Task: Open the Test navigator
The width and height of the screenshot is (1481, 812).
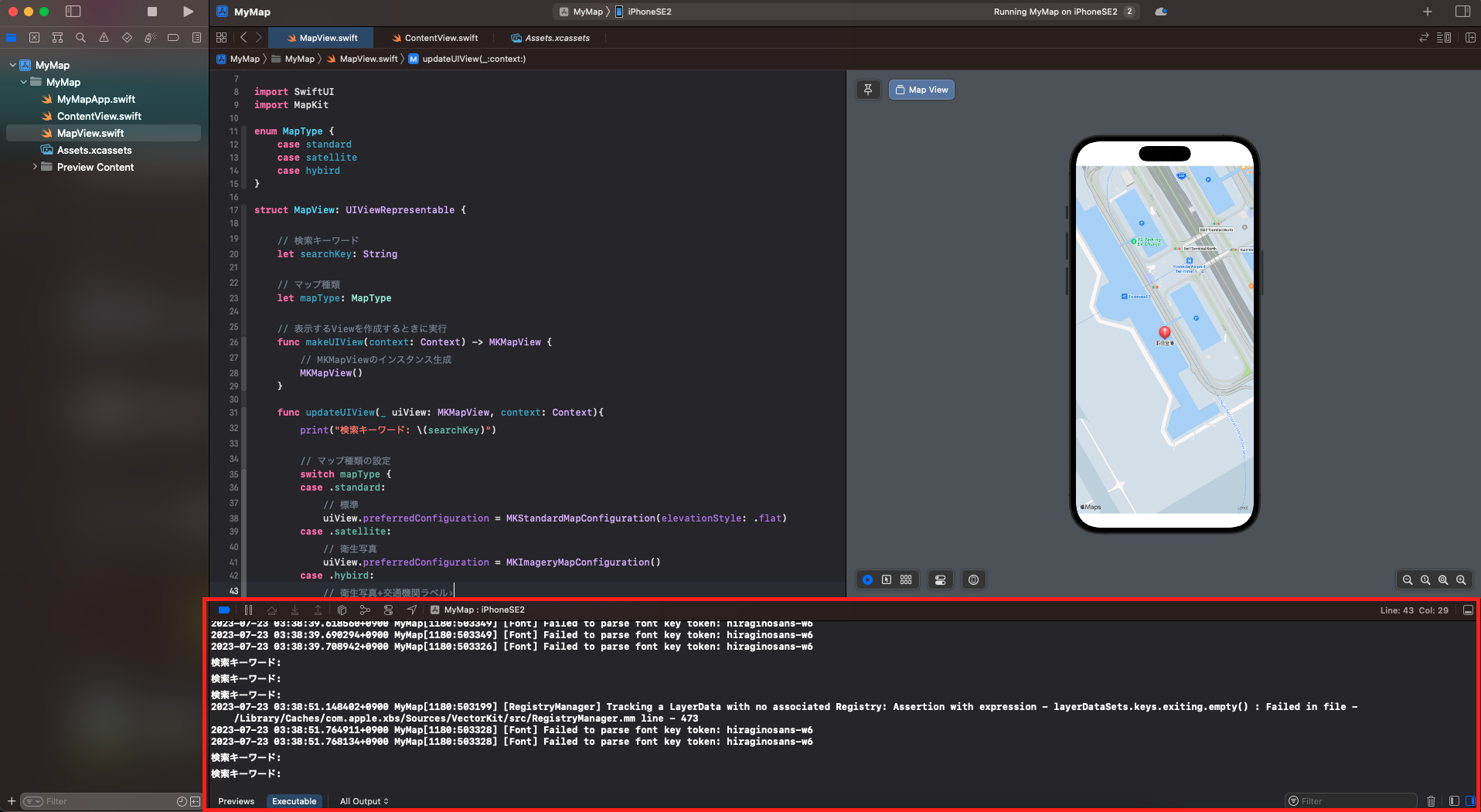Action: pyautogui.click(x=127, y=37)
